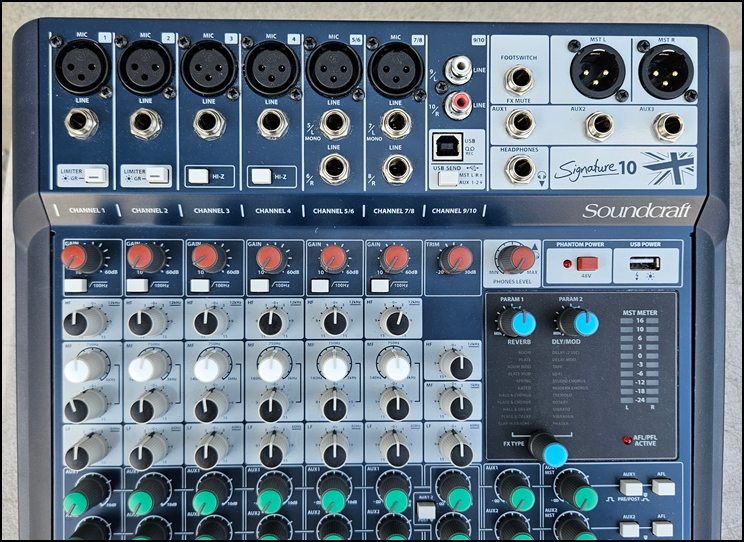Image resolution: width=744 pixels, height=542 pixels.
Task: Click the AFL/PFL ACTIVE red LED
Action: point(627,440)
